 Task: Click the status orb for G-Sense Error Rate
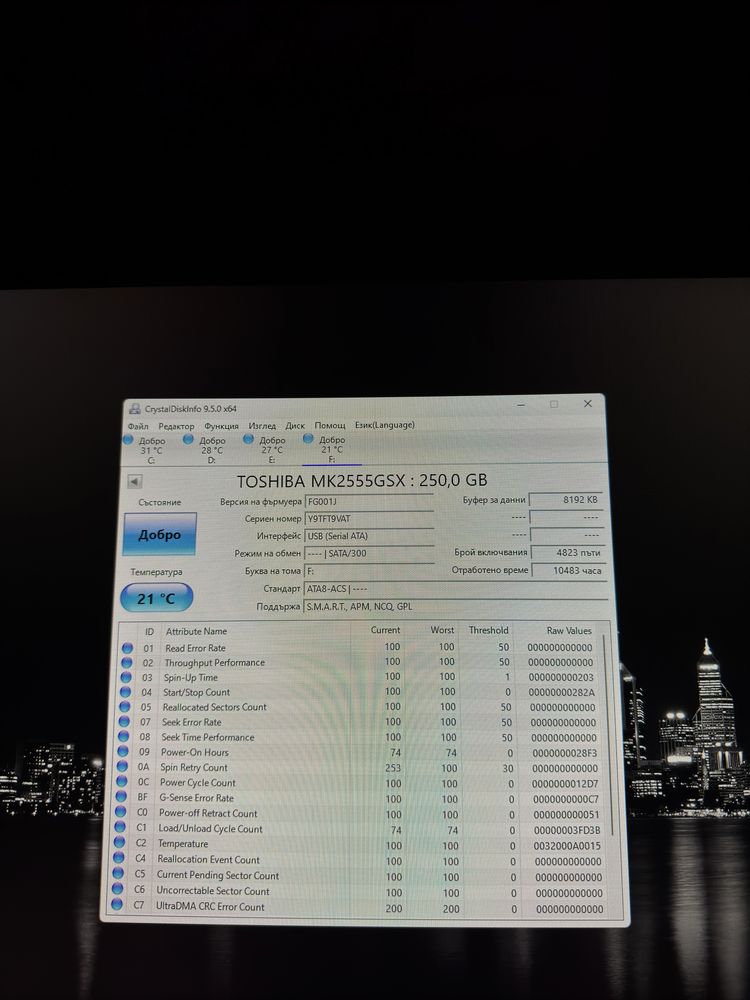point(121,797)
